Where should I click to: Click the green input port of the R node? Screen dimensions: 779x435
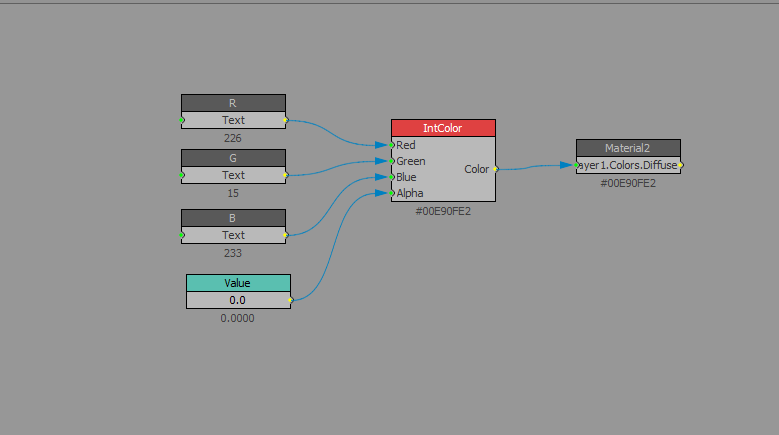click(x=182, y=120)
